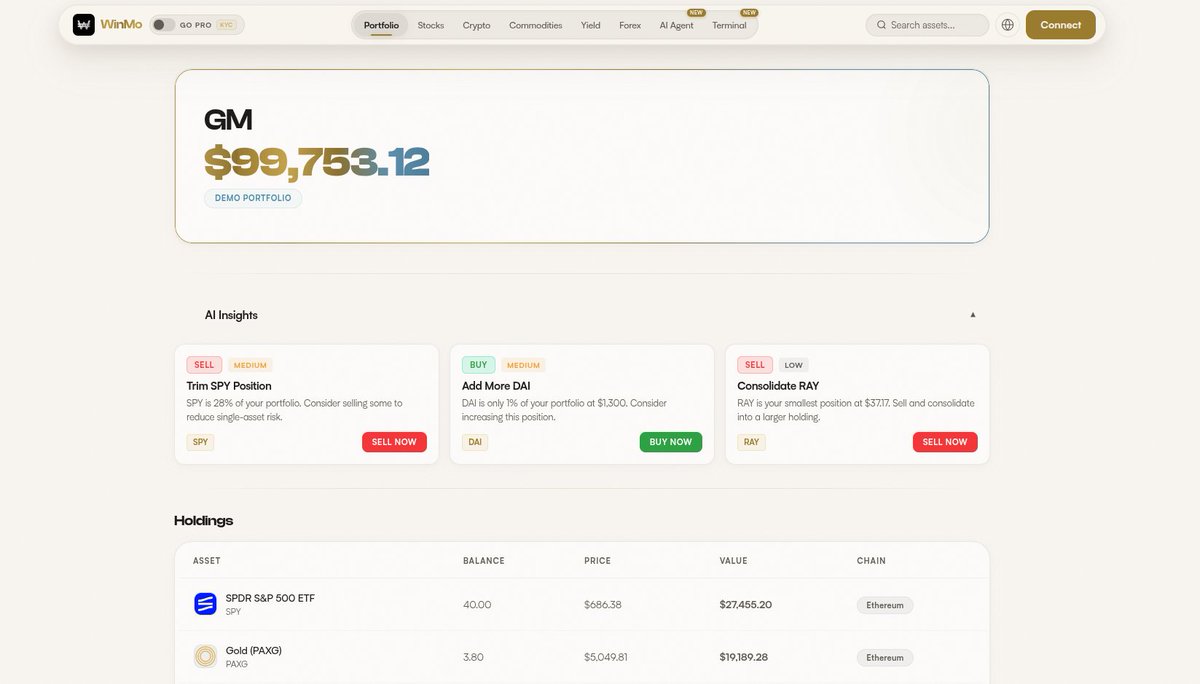The image size is (1200, 684).
Task: Click the SPY ticker chip
Action: [200, 442]
